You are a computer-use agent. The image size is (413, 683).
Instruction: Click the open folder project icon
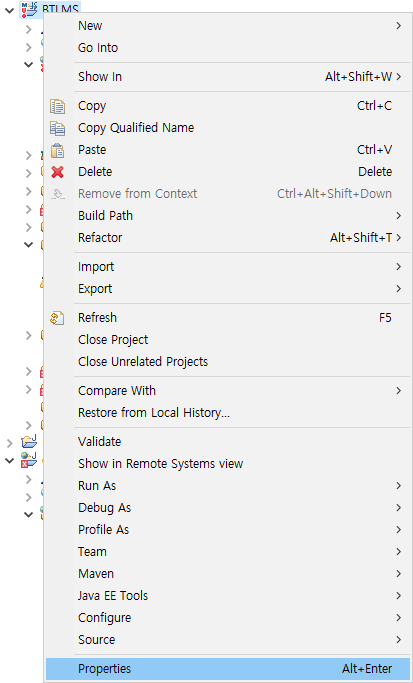point(29,442)
